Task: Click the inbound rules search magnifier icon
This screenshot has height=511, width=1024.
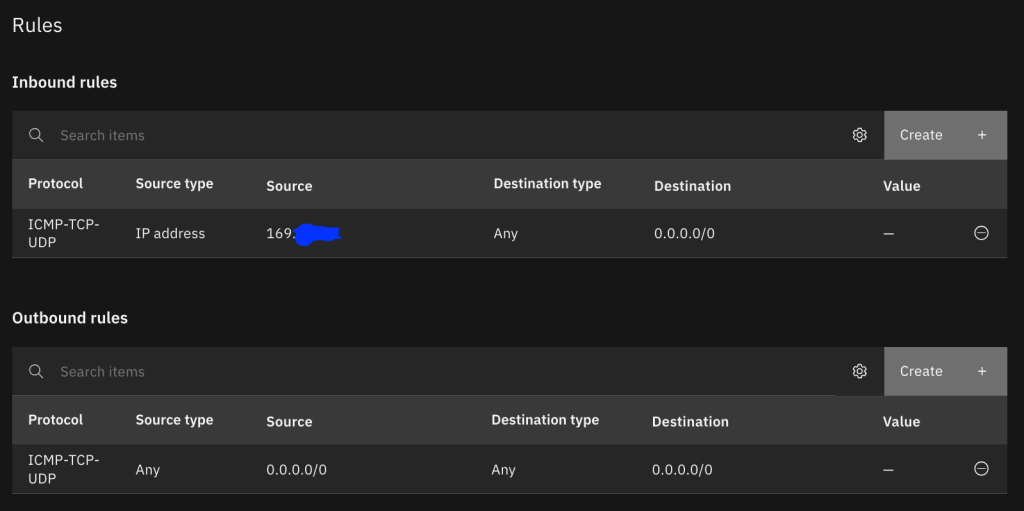Action: coord(36,135)
